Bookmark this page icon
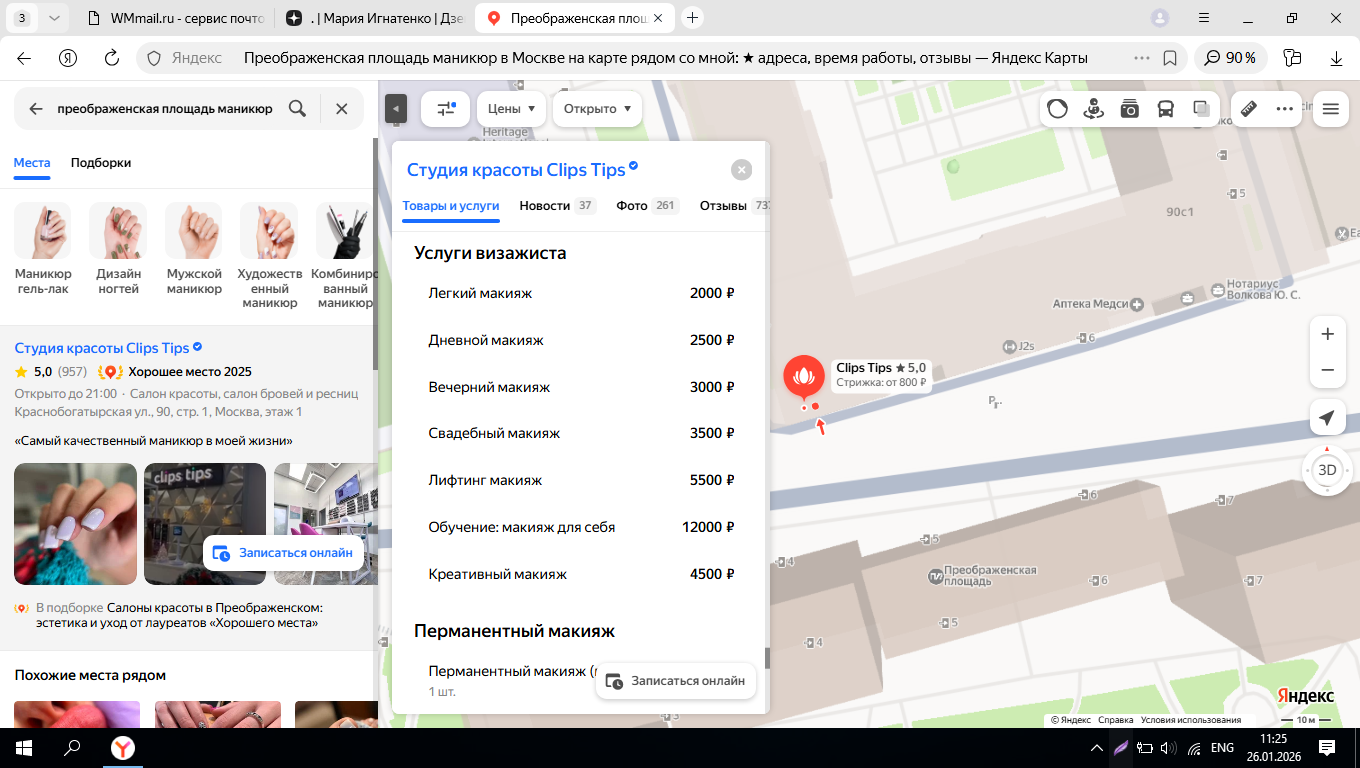Viewport: 1360px width, 768px height. [1170, 58]
